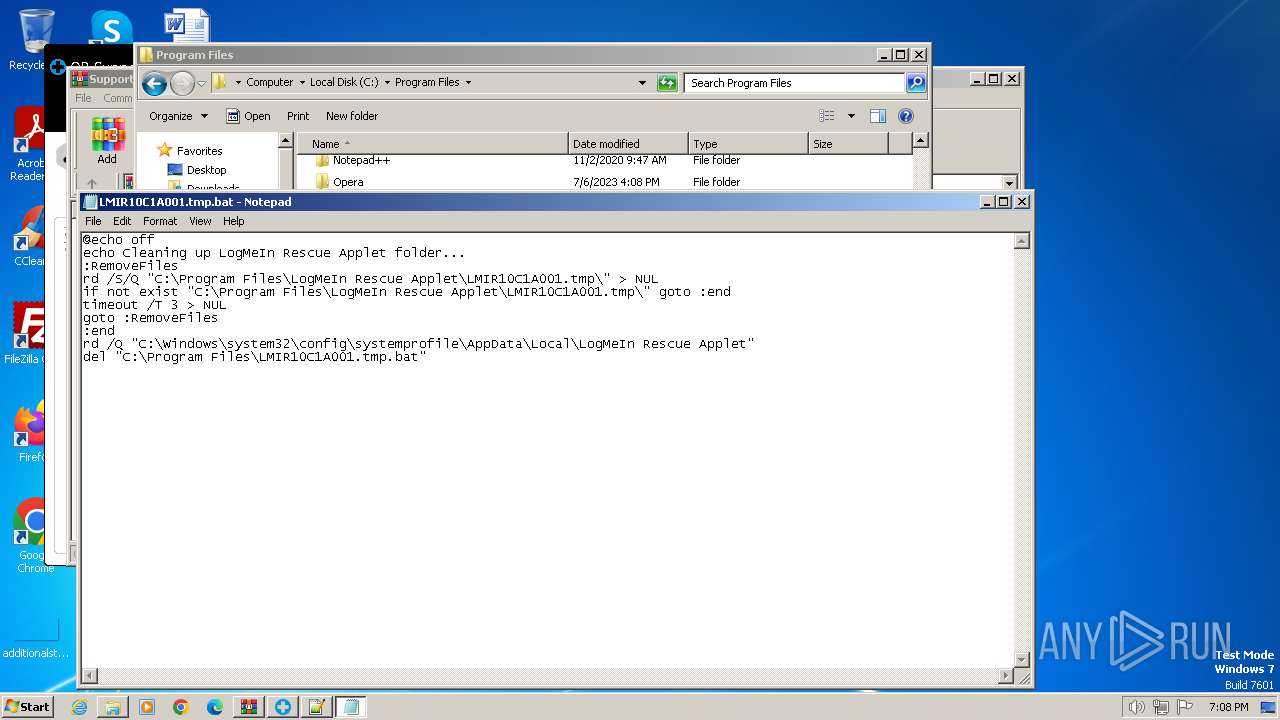Go back in the Program Files window

point(154,83)
